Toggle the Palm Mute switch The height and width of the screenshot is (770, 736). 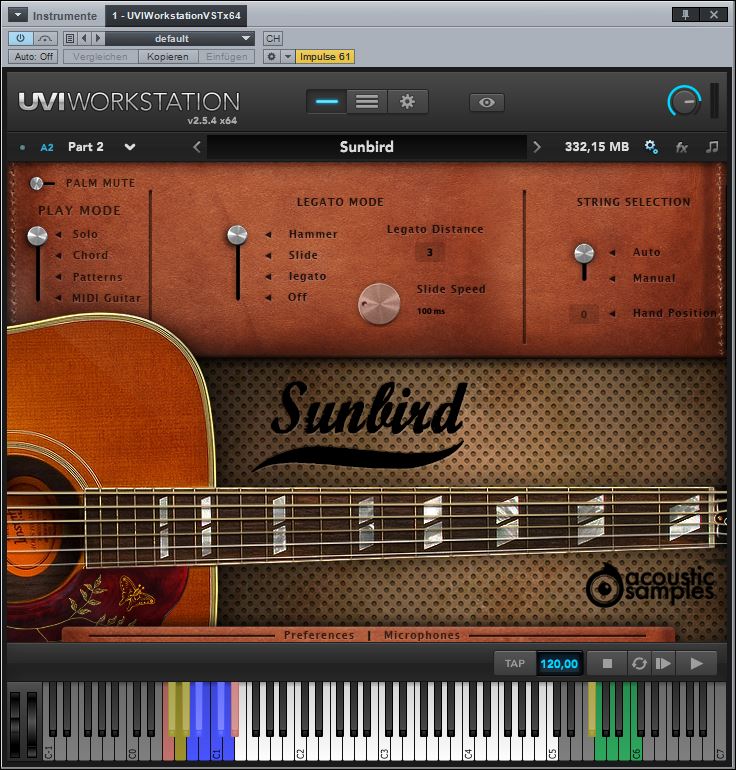coord(40,183)
